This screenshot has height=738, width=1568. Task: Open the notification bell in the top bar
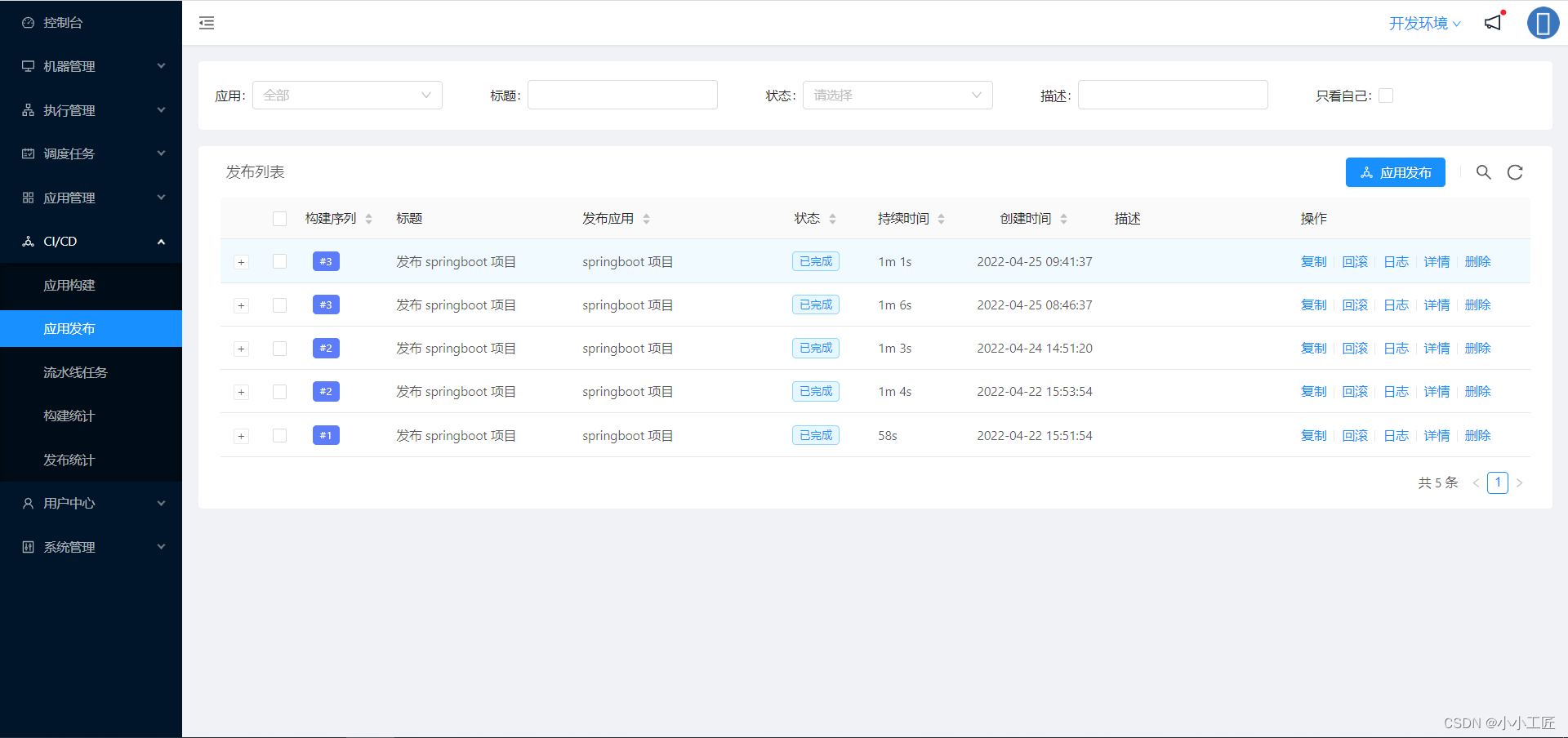pyautogui.click(x=1493, y=23)
